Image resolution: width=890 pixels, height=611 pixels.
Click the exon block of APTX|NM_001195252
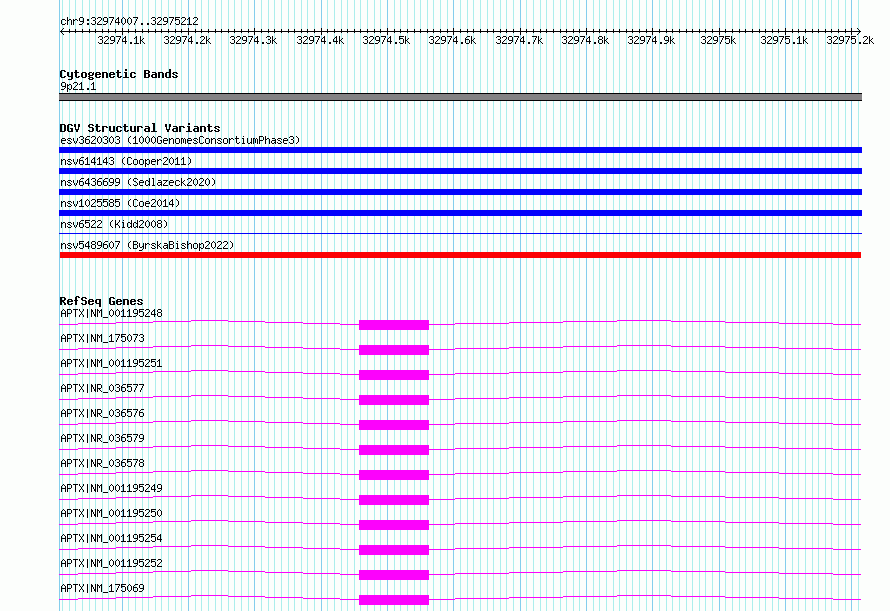(394, 575)
